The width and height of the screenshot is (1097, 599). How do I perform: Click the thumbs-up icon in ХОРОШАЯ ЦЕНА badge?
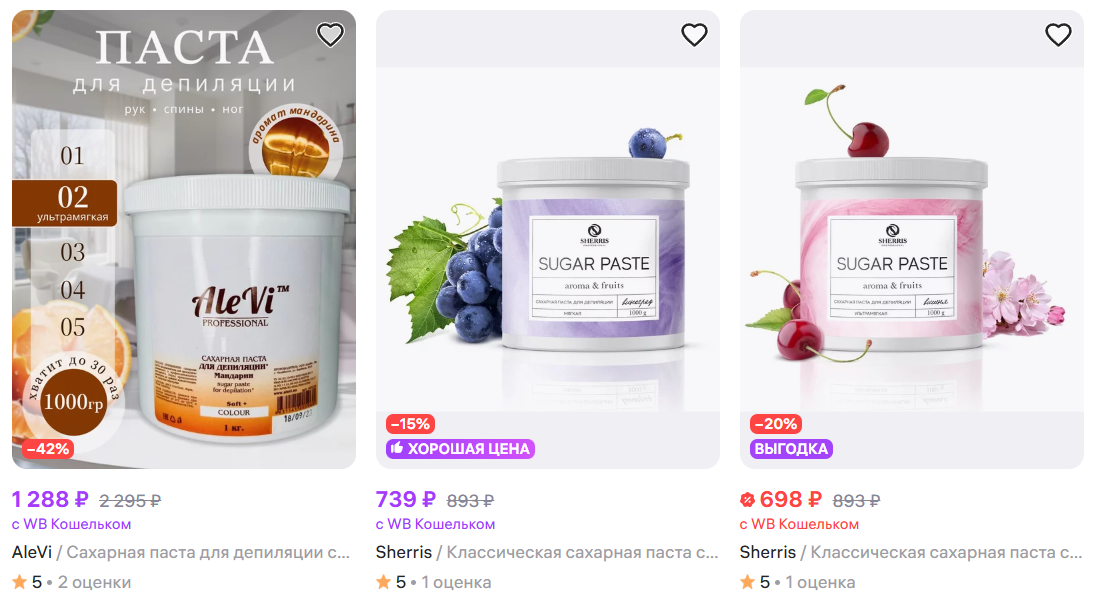(397, 449)
